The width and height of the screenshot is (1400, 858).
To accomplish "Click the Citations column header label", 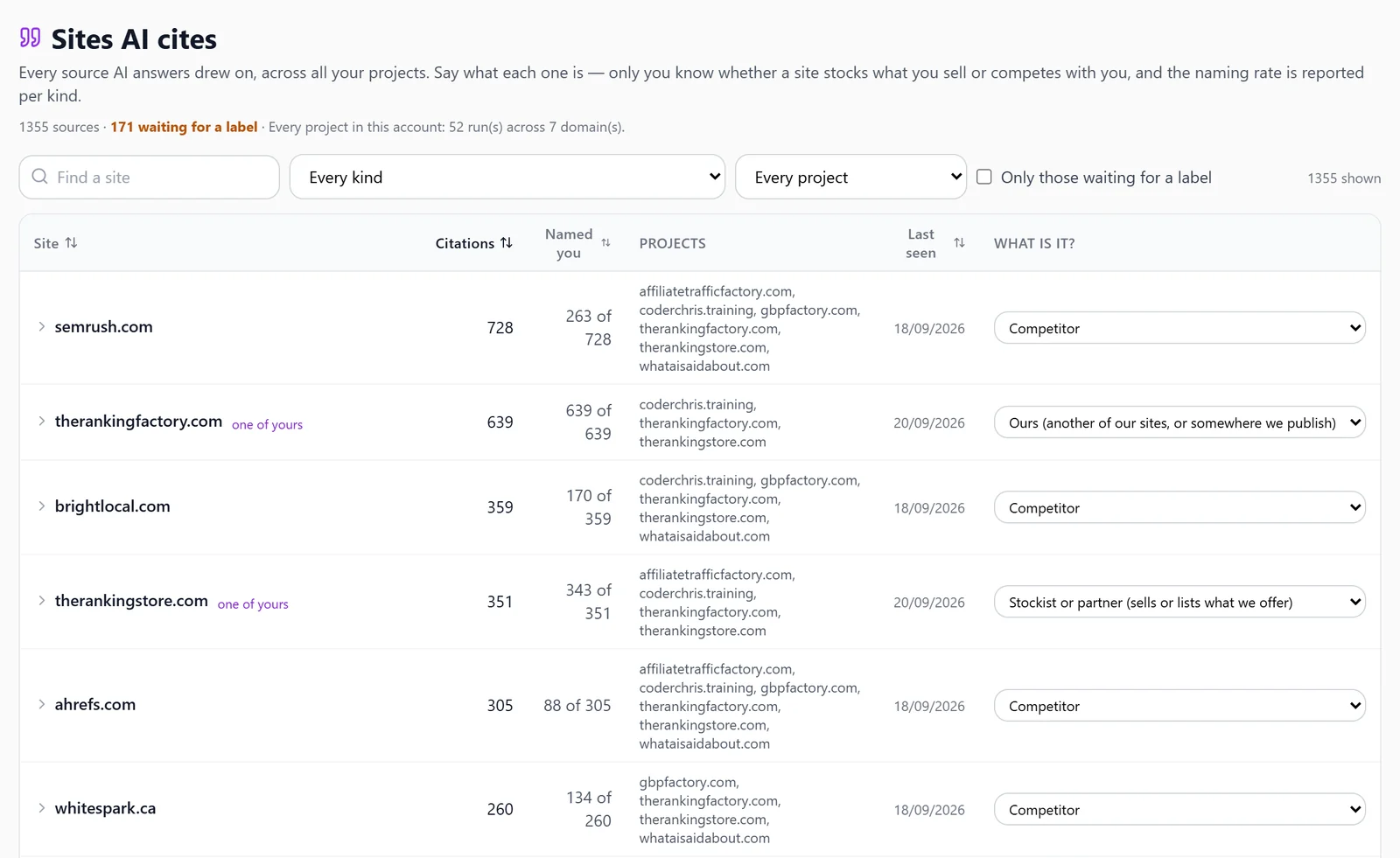I will pyautogui.click(x=465, y=243).
